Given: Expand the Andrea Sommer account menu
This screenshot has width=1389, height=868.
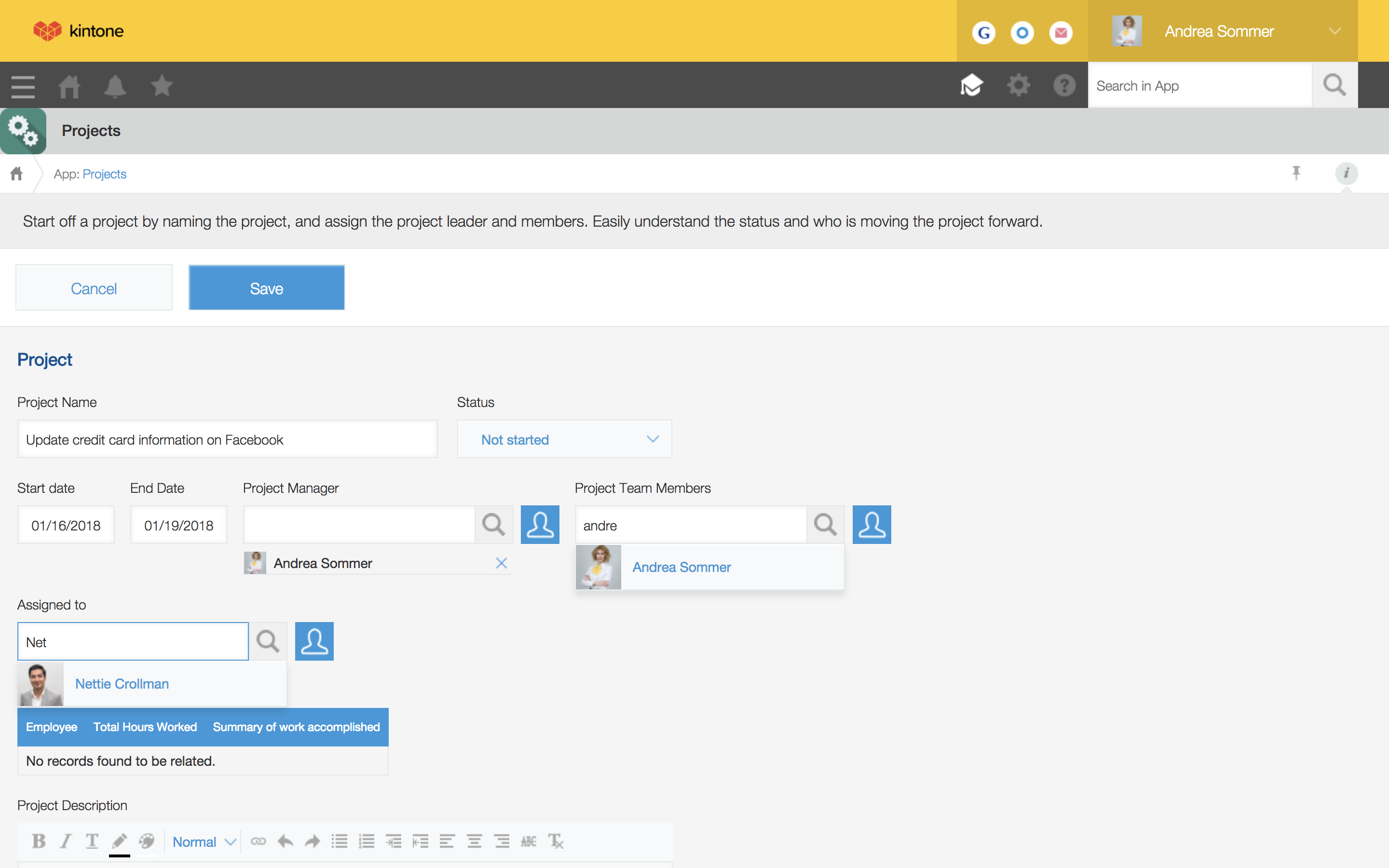Looking at the screenshot, I should [1335, 31].
